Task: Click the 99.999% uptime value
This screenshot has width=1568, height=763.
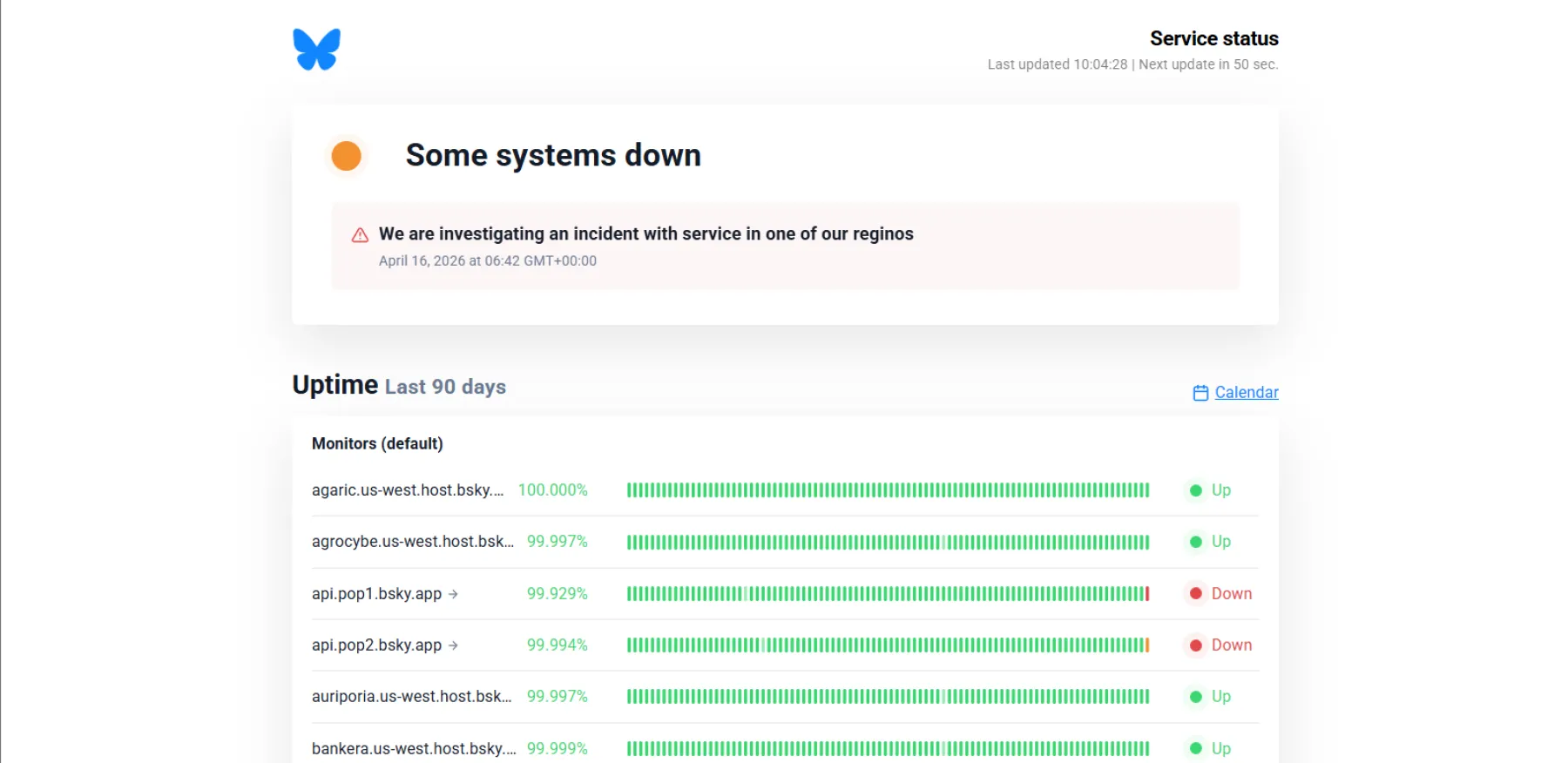Action: coord(558,748)
